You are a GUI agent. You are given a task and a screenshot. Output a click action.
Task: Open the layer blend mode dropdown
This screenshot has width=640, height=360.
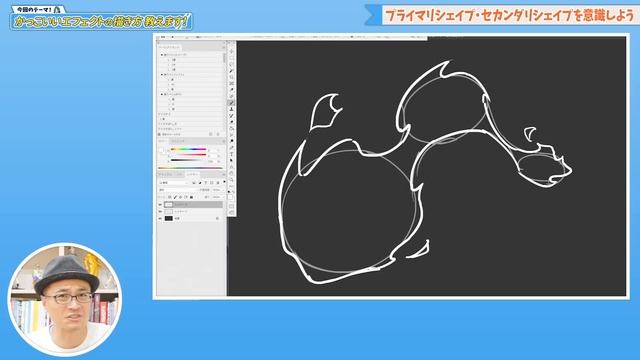pos(178,190)
